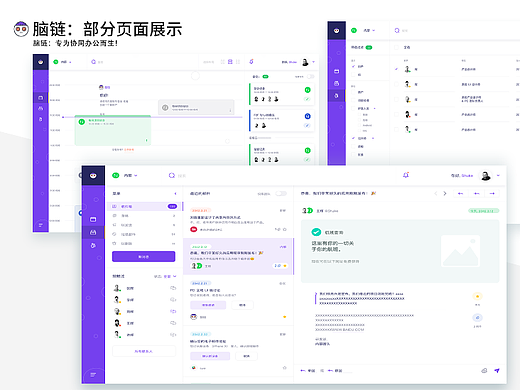The height and width of the screenshot is (390, 520).
Task: Toggle switch at top of calendar task panel
Action: (310, 77)
